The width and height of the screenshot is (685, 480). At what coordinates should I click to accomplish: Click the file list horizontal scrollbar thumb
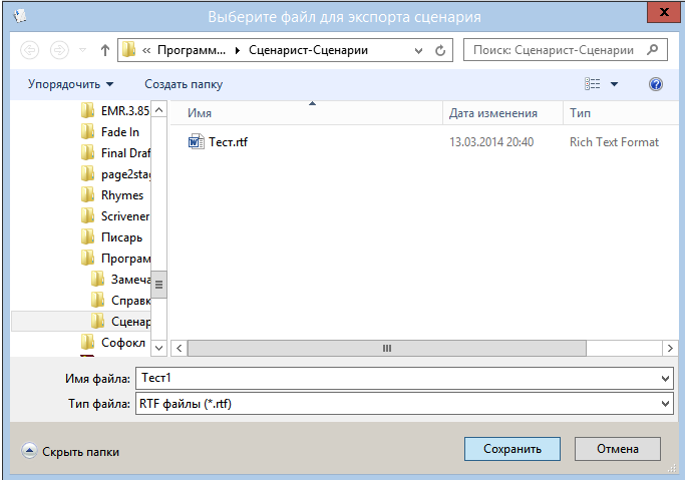[387, 349]
